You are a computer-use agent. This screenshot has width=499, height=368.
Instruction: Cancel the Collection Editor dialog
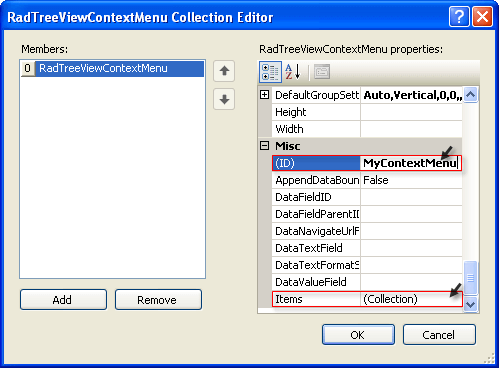(439, 335)
